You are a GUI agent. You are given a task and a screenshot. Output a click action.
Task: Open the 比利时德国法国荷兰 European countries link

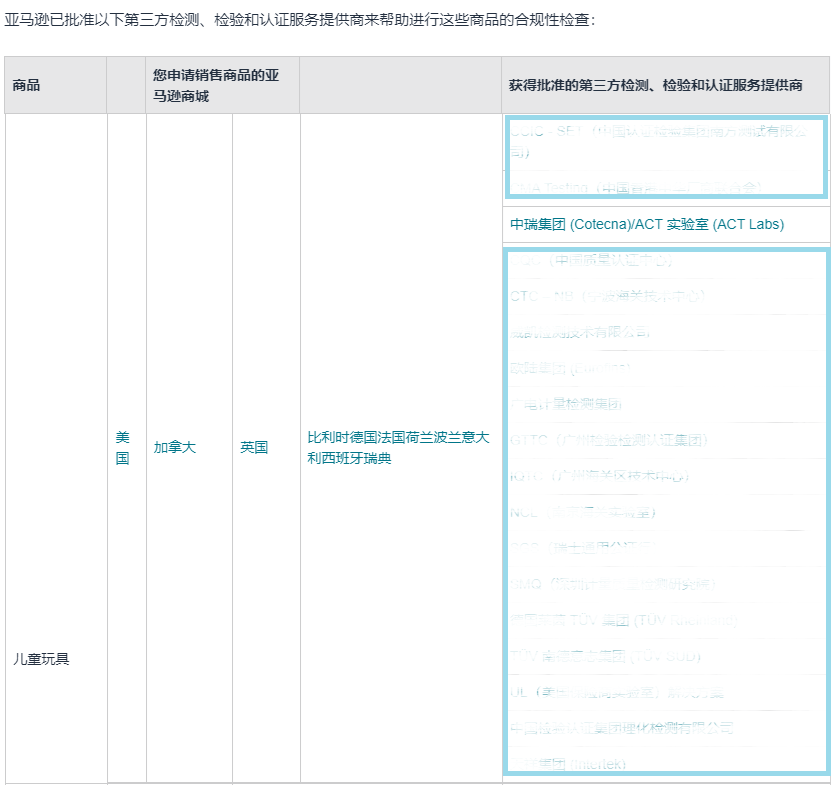click(x=398, y=447)
